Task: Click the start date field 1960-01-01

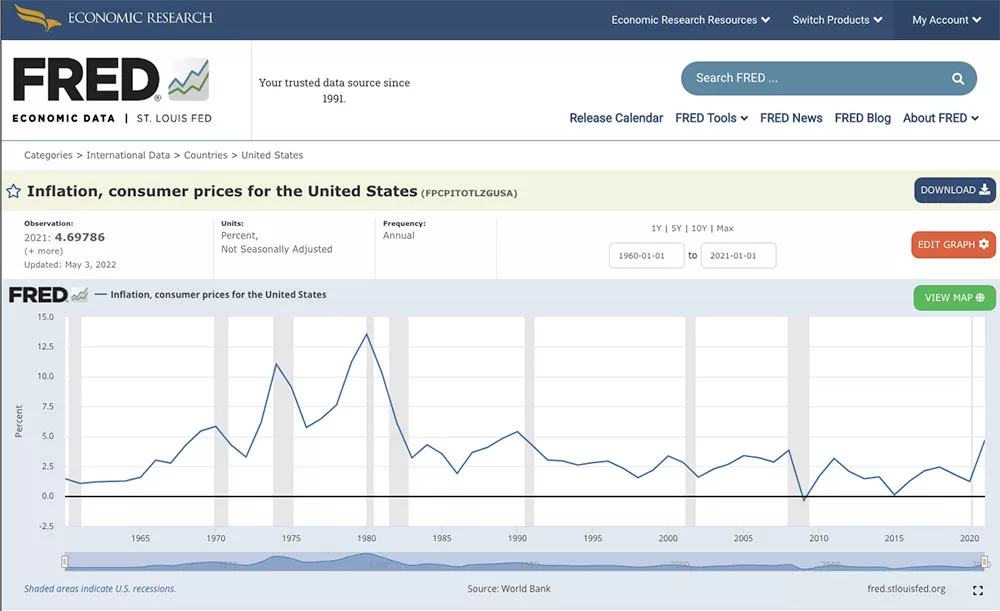Action: coord(647,256)
